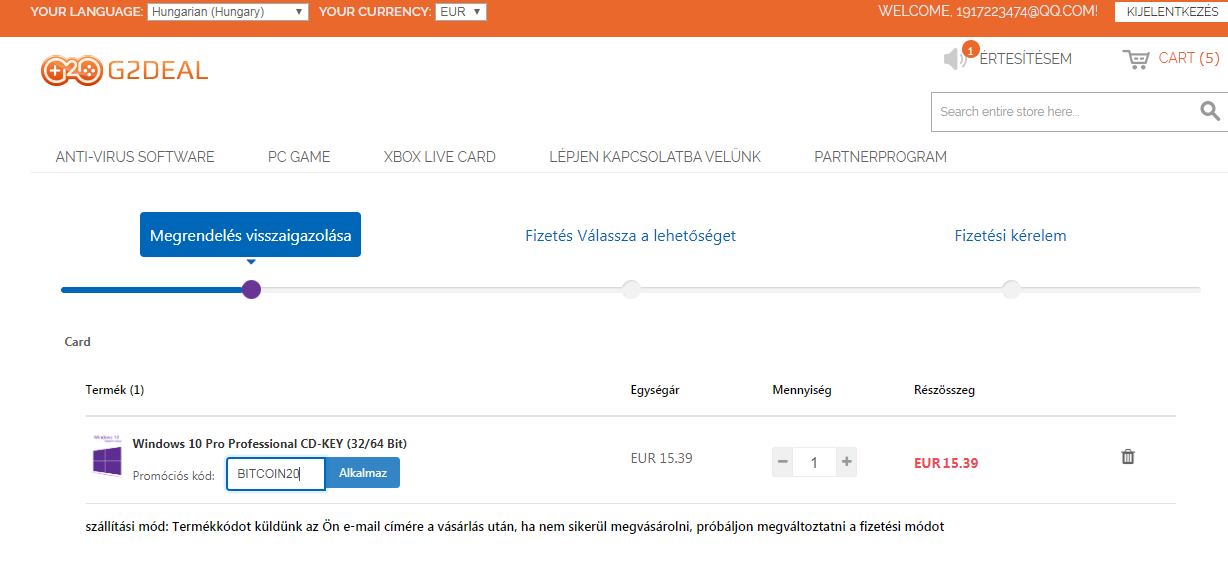This screenshot has width=1228, height=575.
Task: Apply promo code with Alkalmaz button
Action: tap(363, 473)
